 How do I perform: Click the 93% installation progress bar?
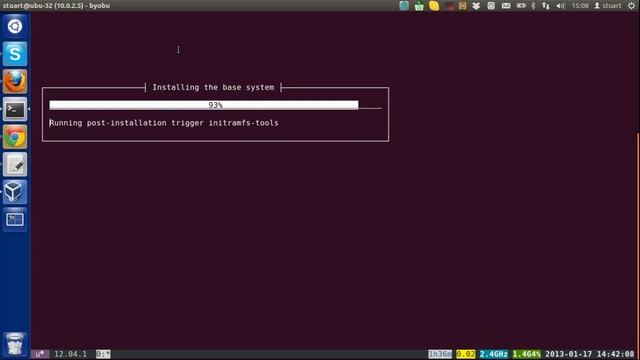(216, 105)
